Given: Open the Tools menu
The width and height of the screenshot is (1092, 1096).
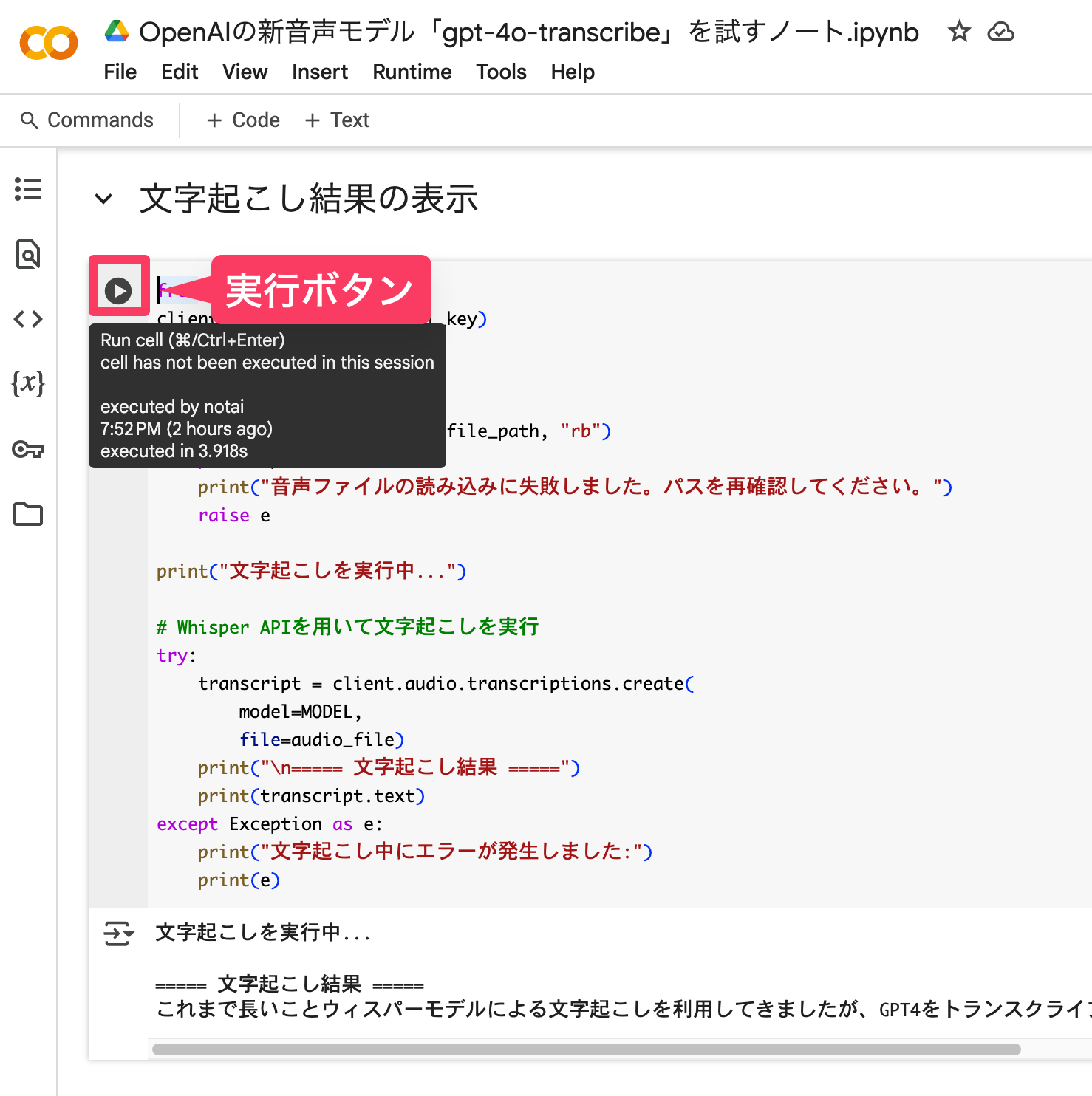Looking at the screenshot, I should [501, 72].
